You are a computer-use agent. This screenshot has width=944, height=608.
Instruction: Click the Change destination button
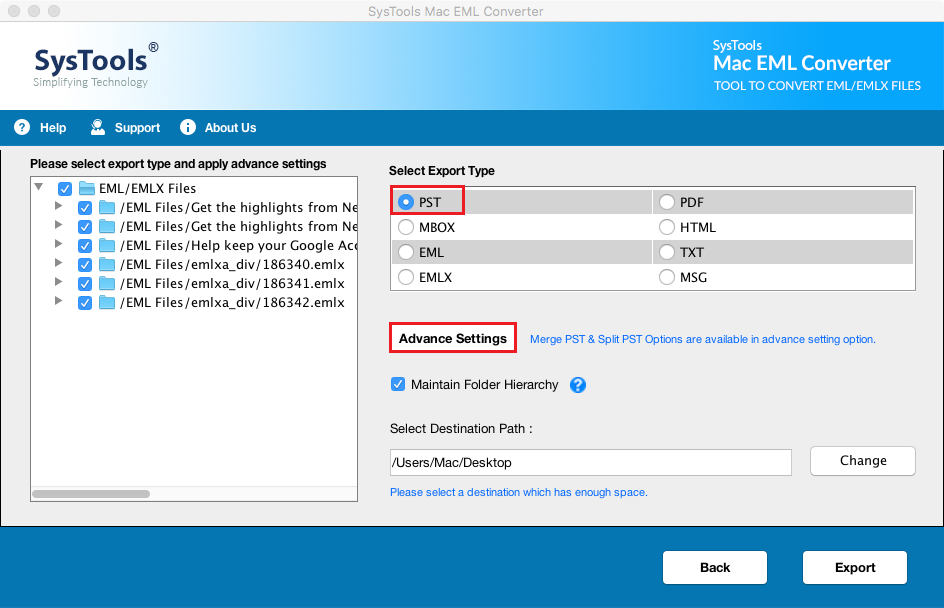[863, 461]
